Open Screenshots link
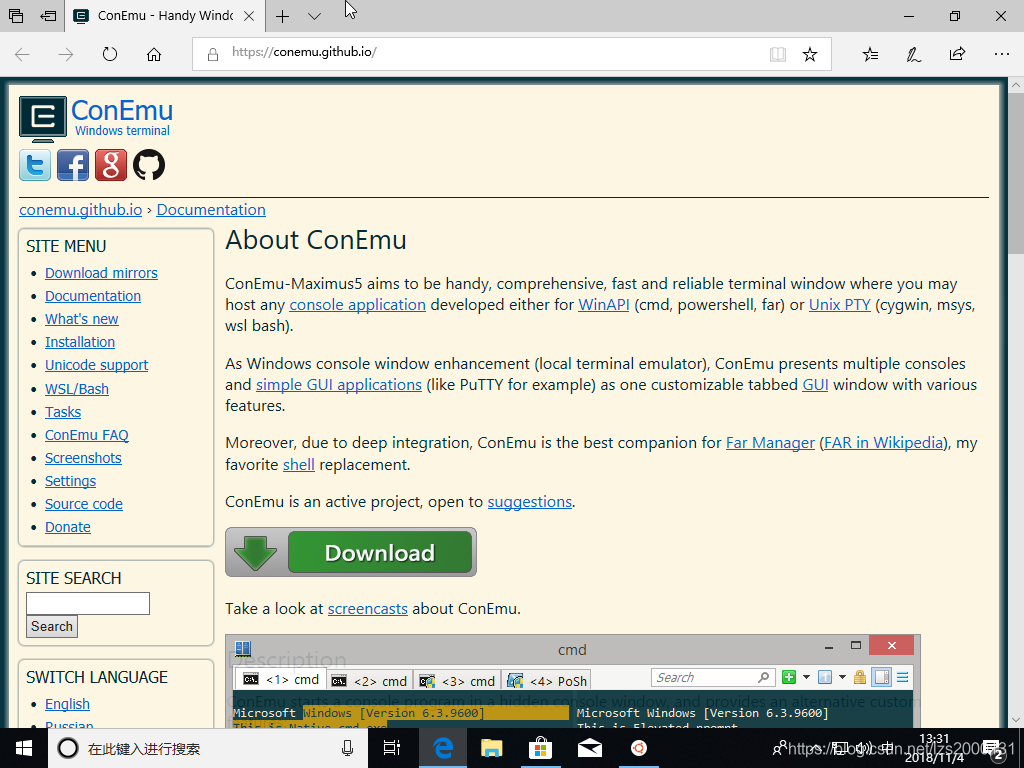 coord(83,458)
